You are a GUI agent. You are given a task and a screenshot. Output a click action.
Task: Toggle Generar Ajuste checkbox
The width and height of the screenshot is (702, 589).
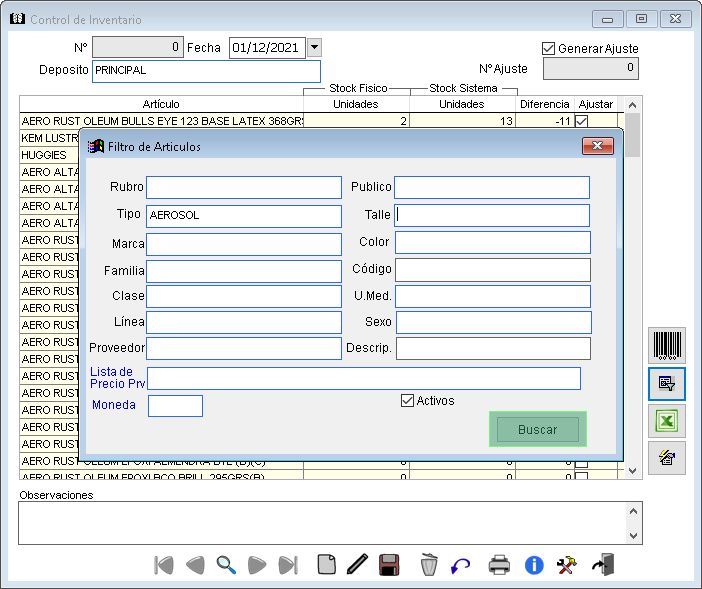tap(548, 48)
